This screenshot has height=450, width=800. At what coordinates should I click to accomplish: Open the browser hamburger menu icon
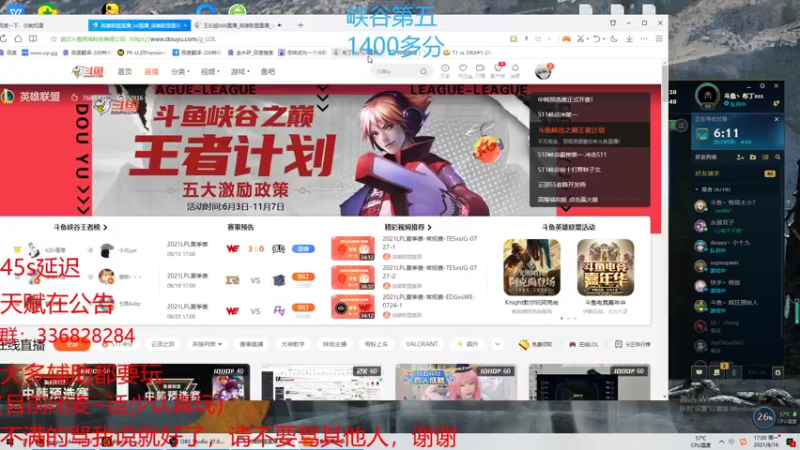[x=659, y=39]
